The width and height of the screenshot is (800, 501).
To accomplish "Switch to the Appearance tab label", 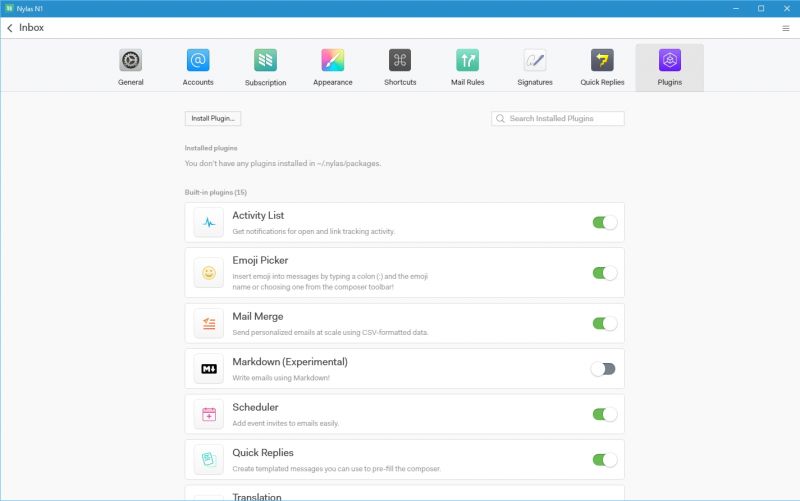I will (333, 82).
